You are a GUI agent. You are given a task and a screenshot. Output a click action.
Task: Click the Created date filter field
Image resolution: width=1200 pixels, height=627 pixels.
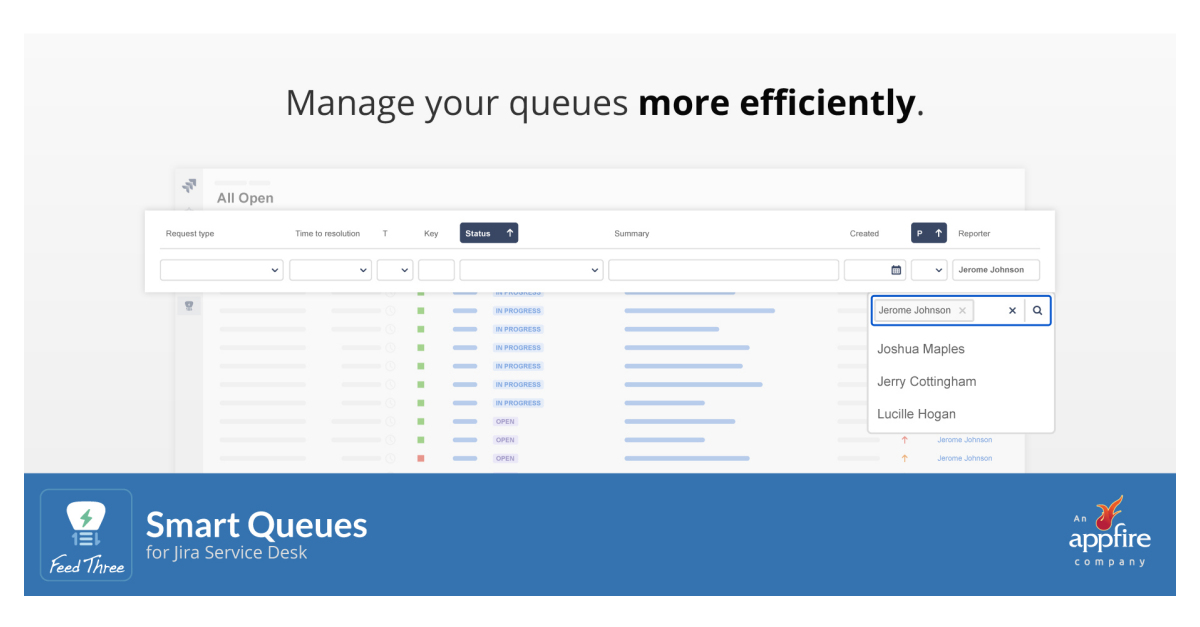[x=875, y=270]
